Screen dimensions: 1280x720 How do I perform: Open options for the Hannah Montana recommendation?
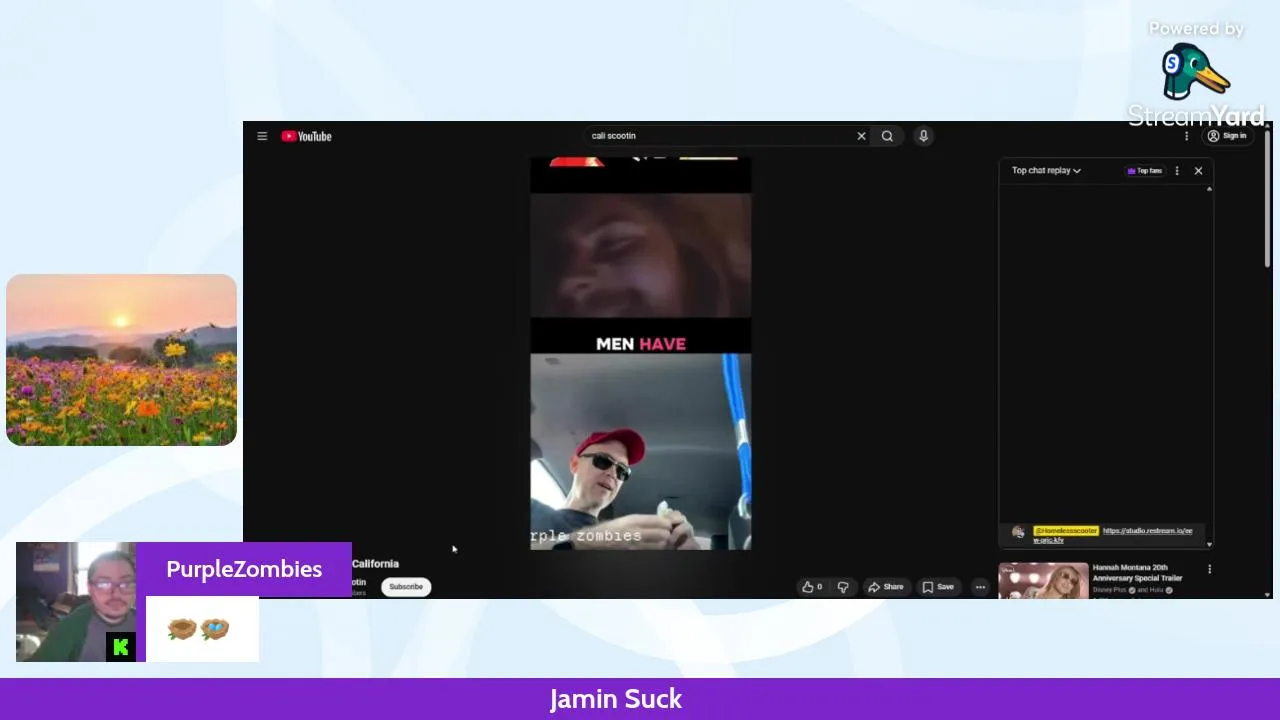(x=1209, y=569)
